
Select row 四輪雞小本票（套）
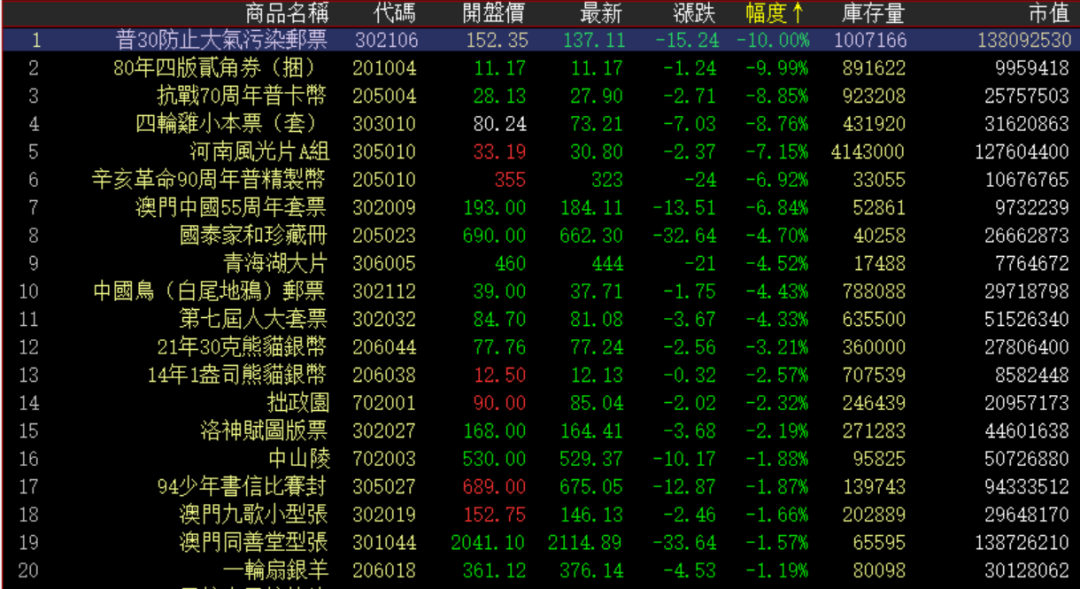[541, 124]
